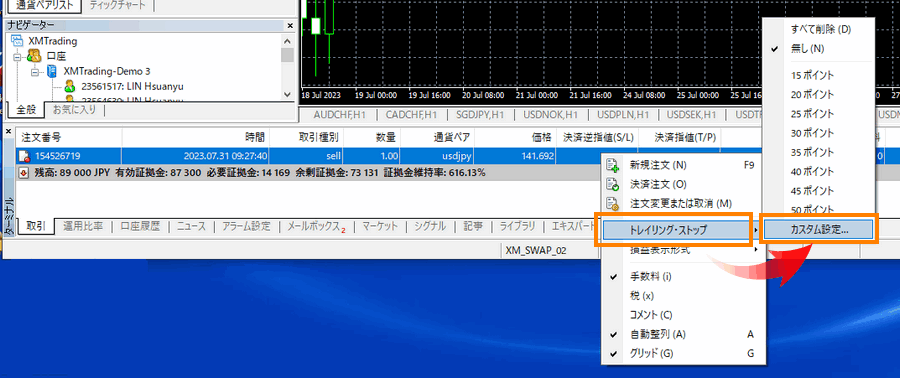Screen dimensions: 900x378
Task: Collapse the 口座 tree node
Action: (x=17, y=57)
